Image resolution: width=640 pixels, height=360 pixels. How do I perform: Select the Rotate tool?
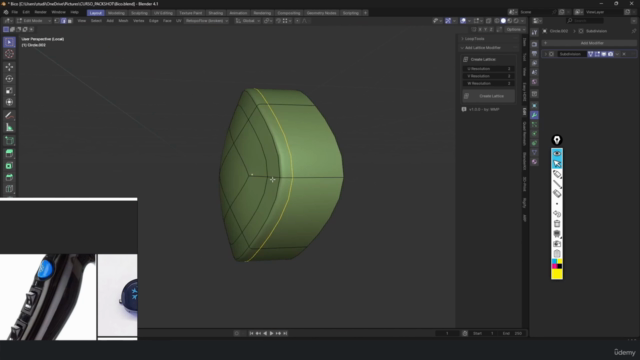point(9,78)
